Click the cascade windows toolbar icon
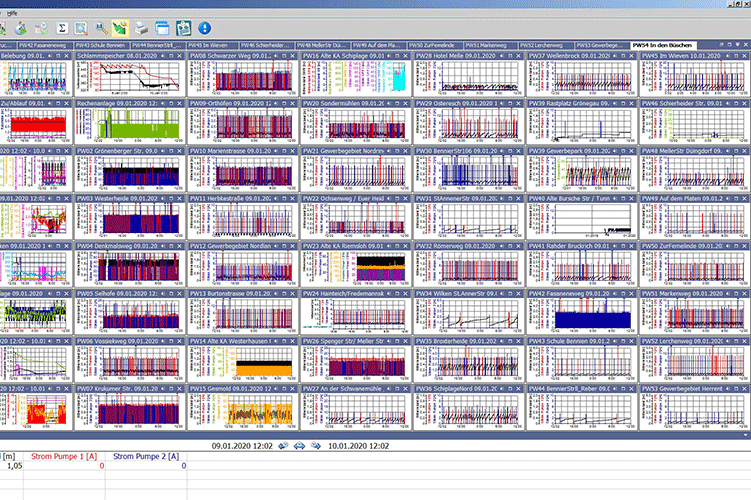This screenshot has height=500, width=751. click(x=161, y=27)
